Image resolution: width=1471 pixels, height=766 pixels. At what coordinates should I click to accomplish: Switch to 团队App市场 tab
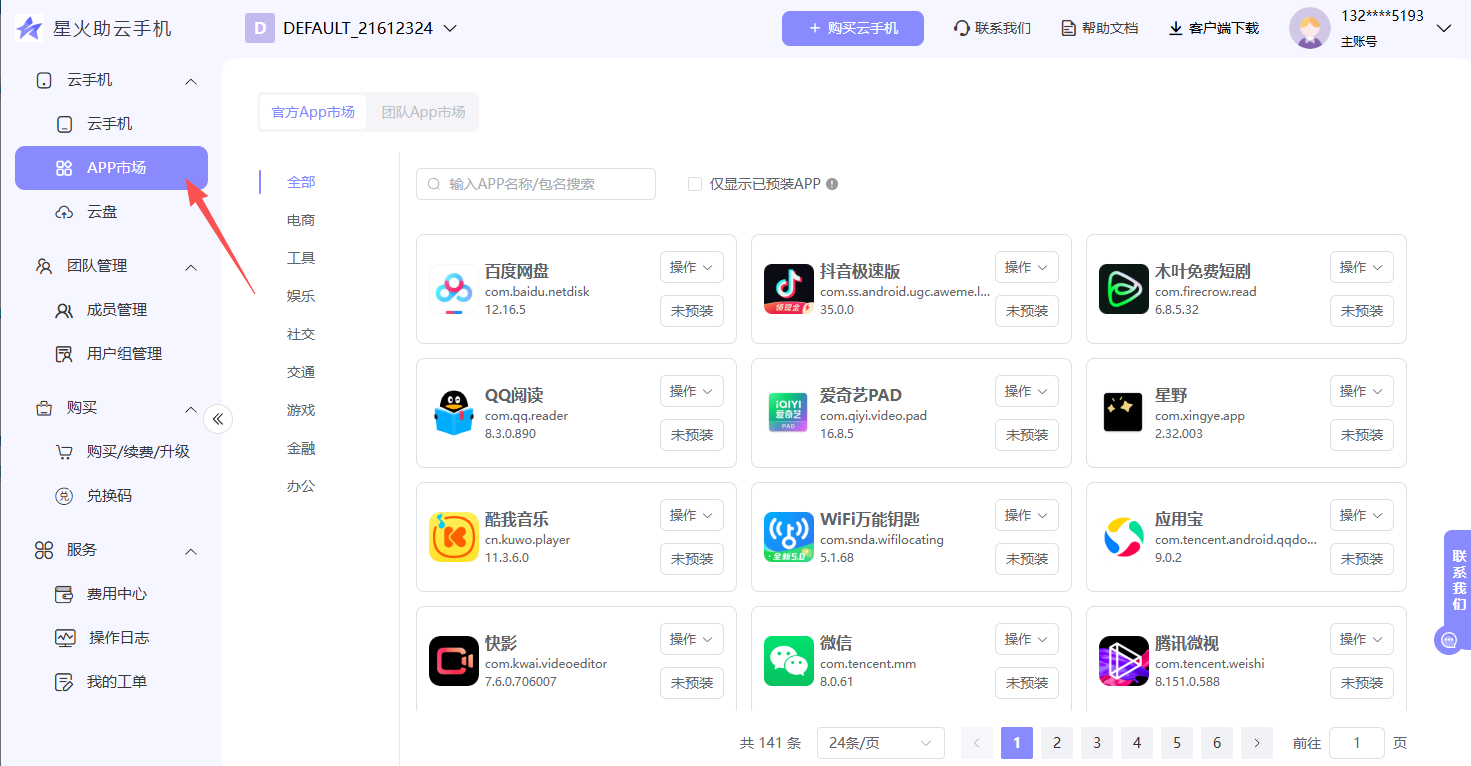point(423,112)
